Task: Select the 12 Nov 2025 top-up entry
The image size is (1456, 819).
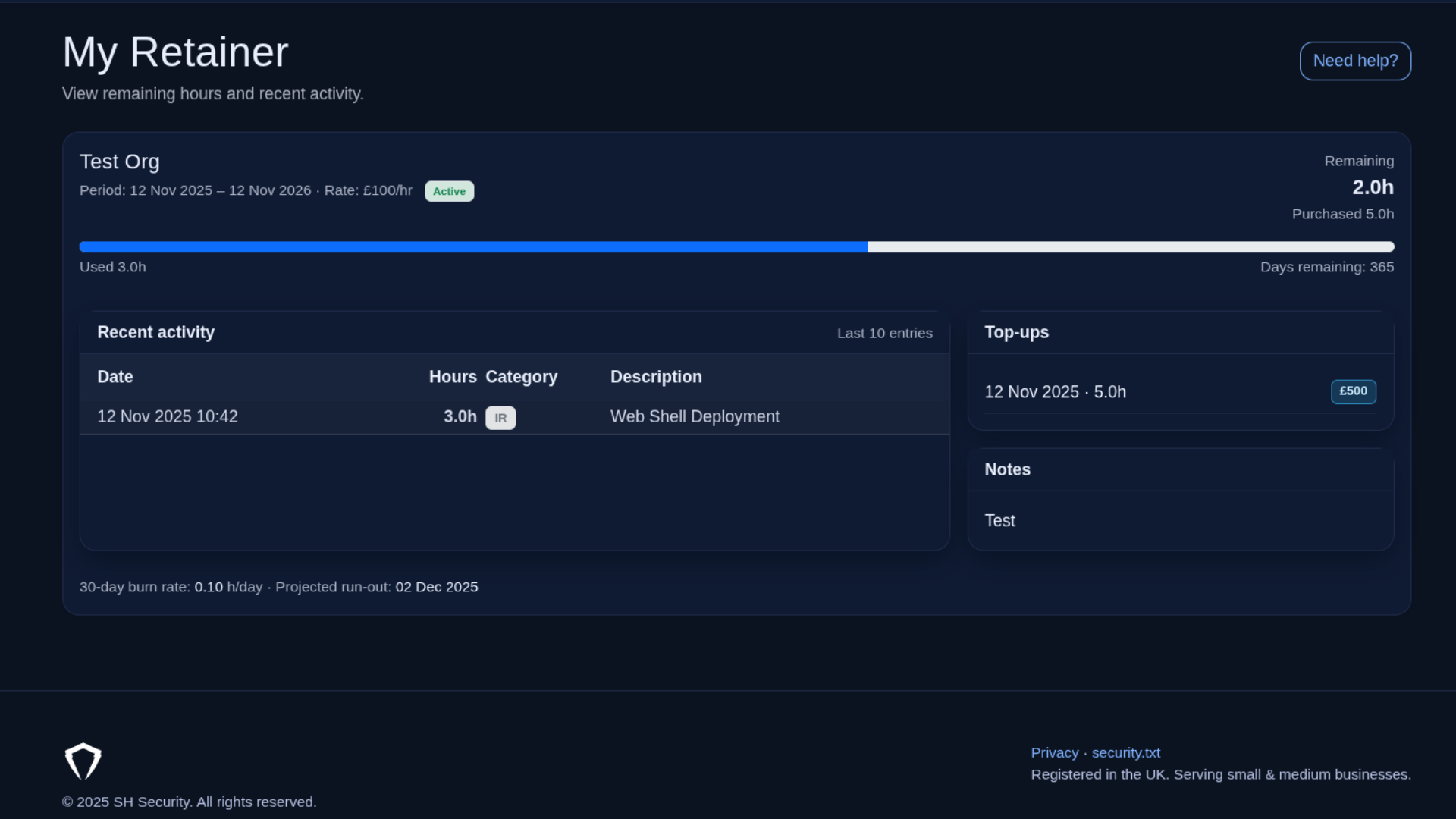Action: [1056, 391]
